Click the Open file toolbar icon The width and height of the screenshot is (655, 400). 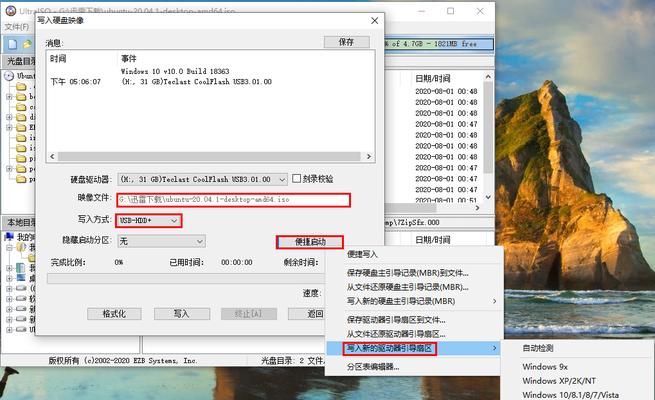pos(27,44)
